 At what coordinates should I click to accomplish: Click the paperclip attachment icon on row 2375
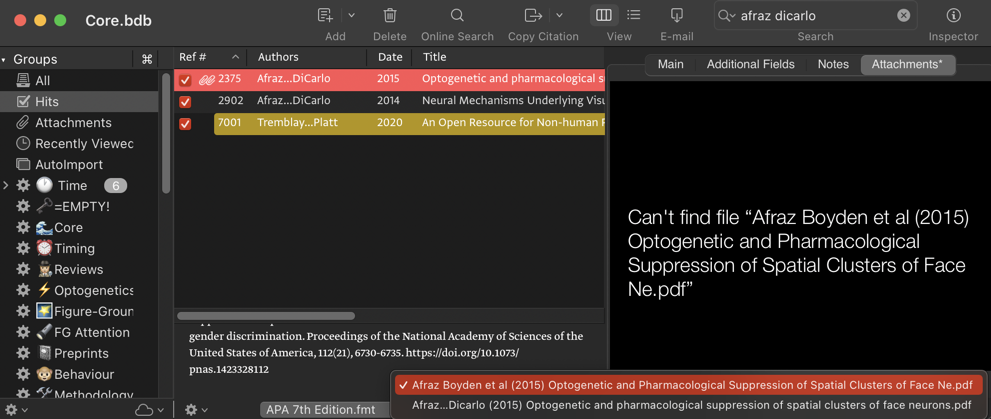click(207, 80)
